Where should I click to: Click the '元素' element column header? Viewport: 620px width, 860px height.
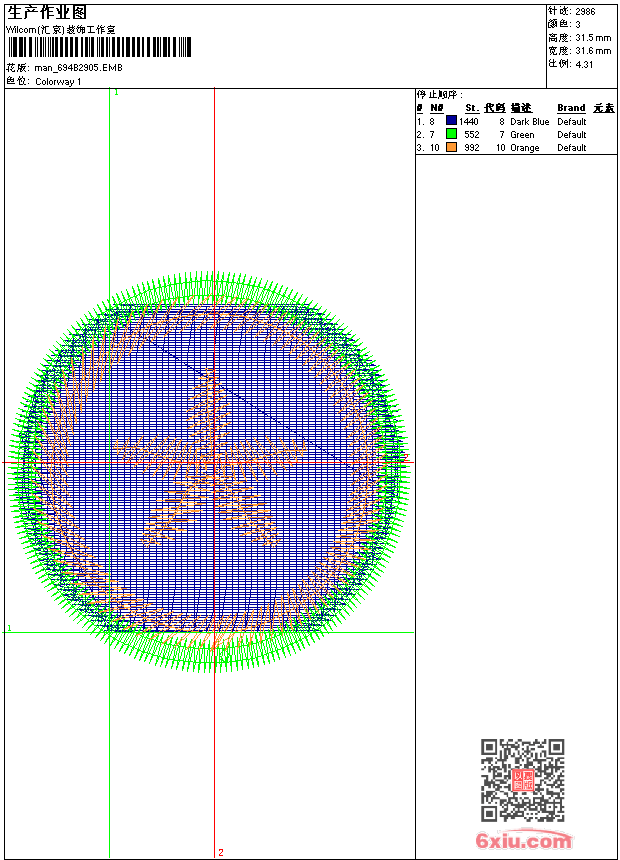coord(604,108)
